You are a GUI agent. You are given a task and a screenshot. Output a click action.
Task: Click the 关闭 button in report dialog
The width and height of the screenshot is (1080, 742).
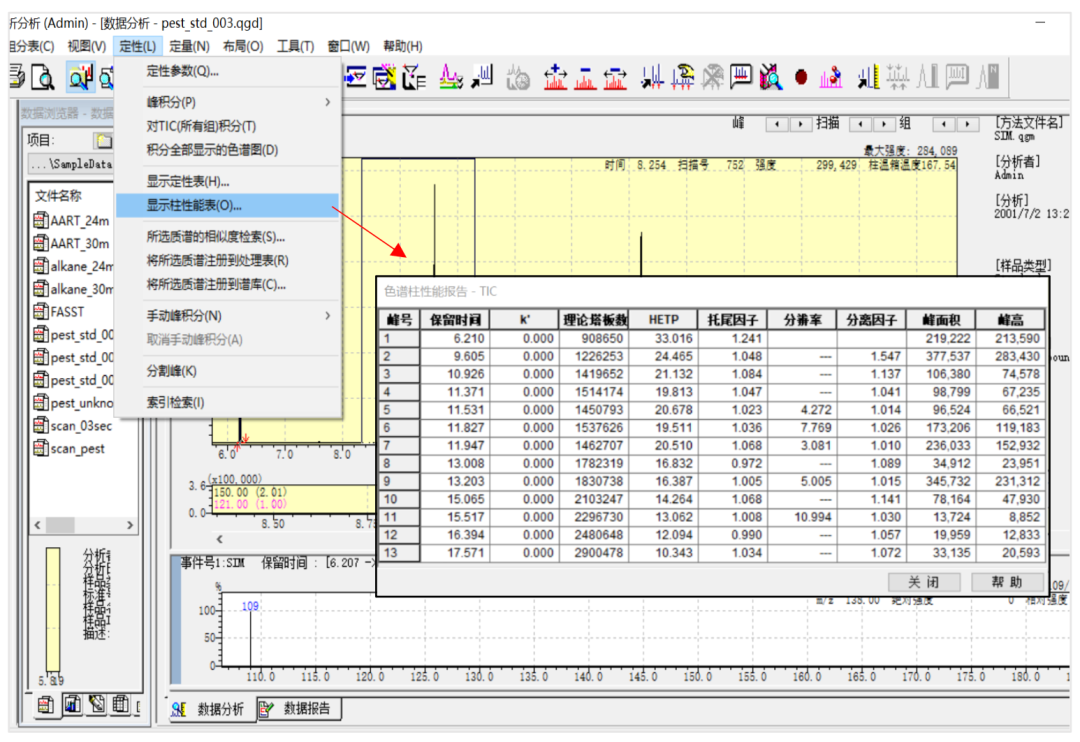pyautogui.click(x=923, y=582)
